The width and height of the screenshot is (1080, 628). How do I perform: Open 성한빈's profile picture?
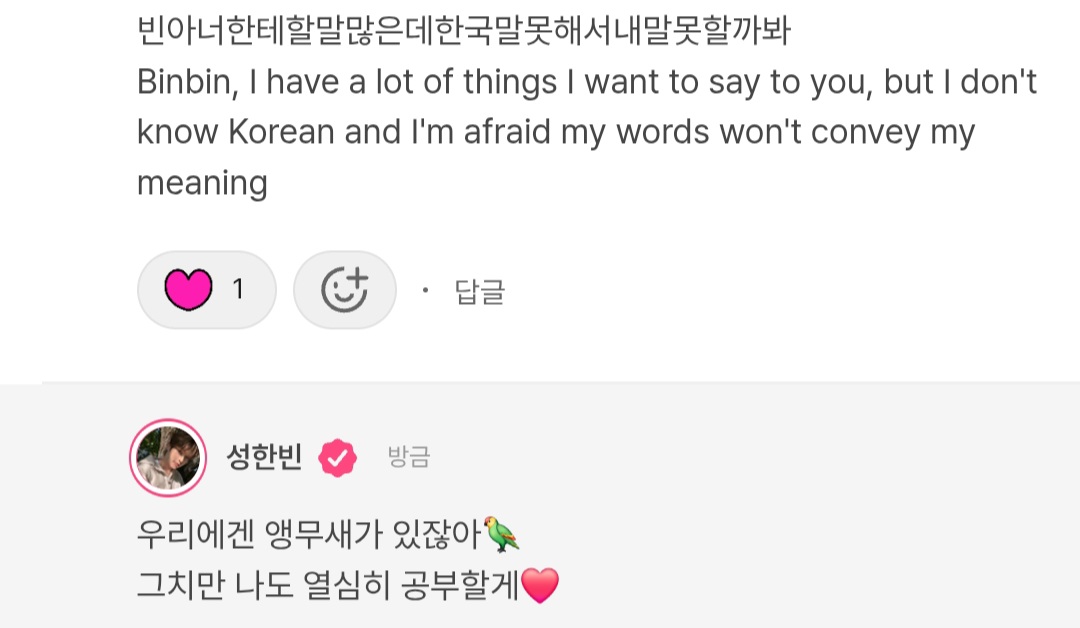(168, 458)
